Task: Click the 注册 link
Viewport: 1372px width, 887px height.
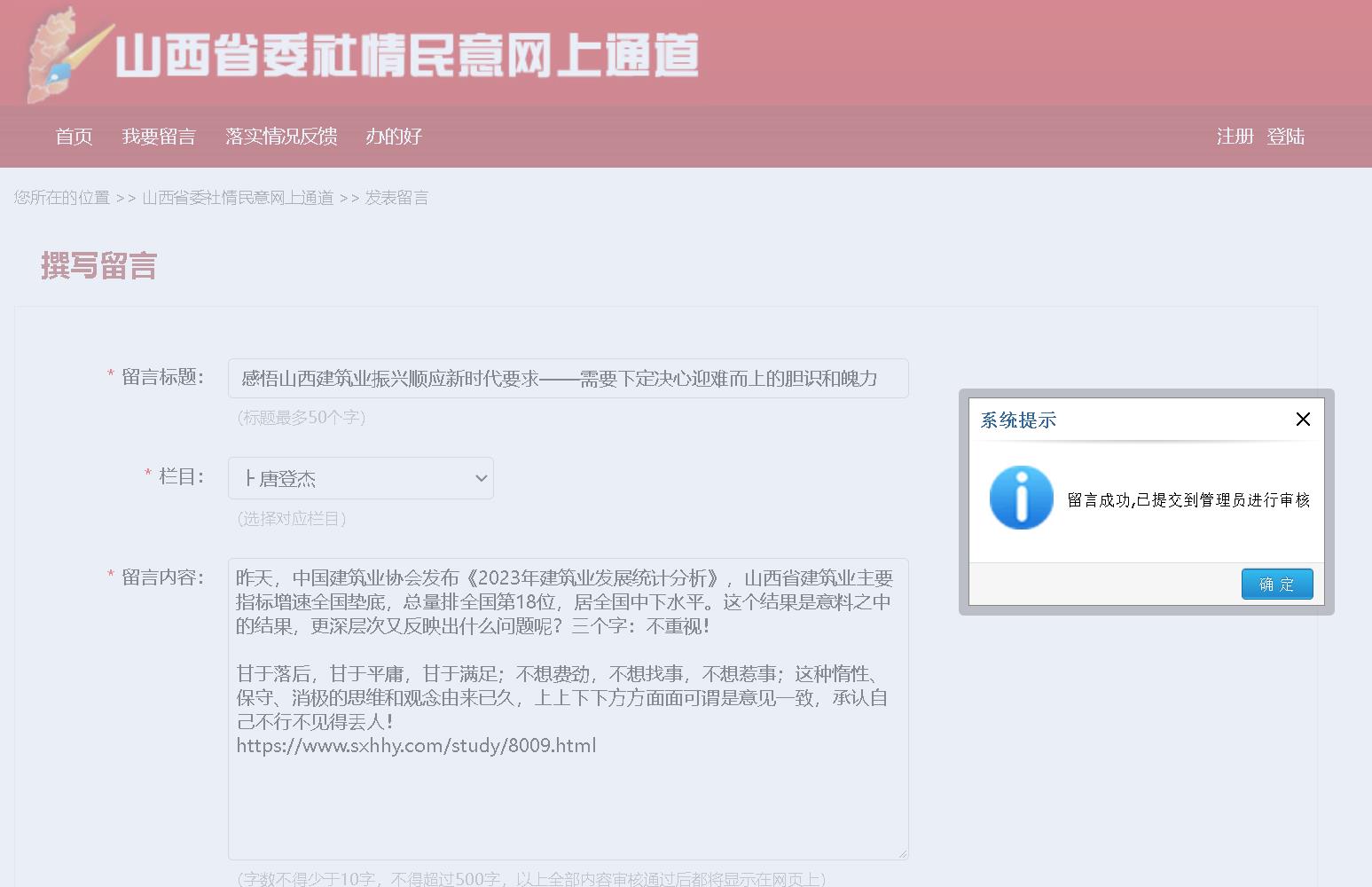Action: coord(1235,137)
